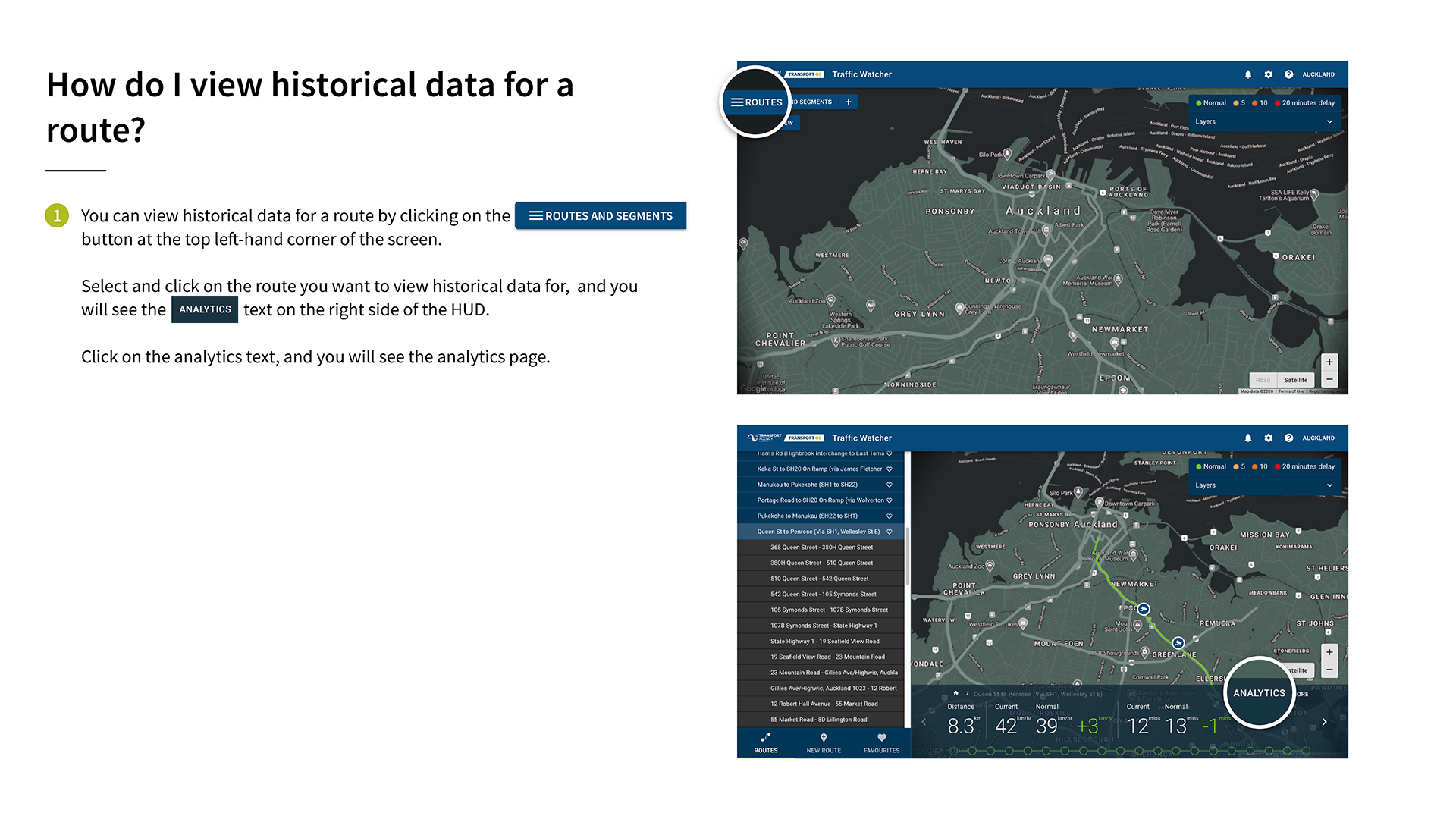Favourite the Manukau to Pukekohe route
The image size is (1456, 819).
click(890, 485)
